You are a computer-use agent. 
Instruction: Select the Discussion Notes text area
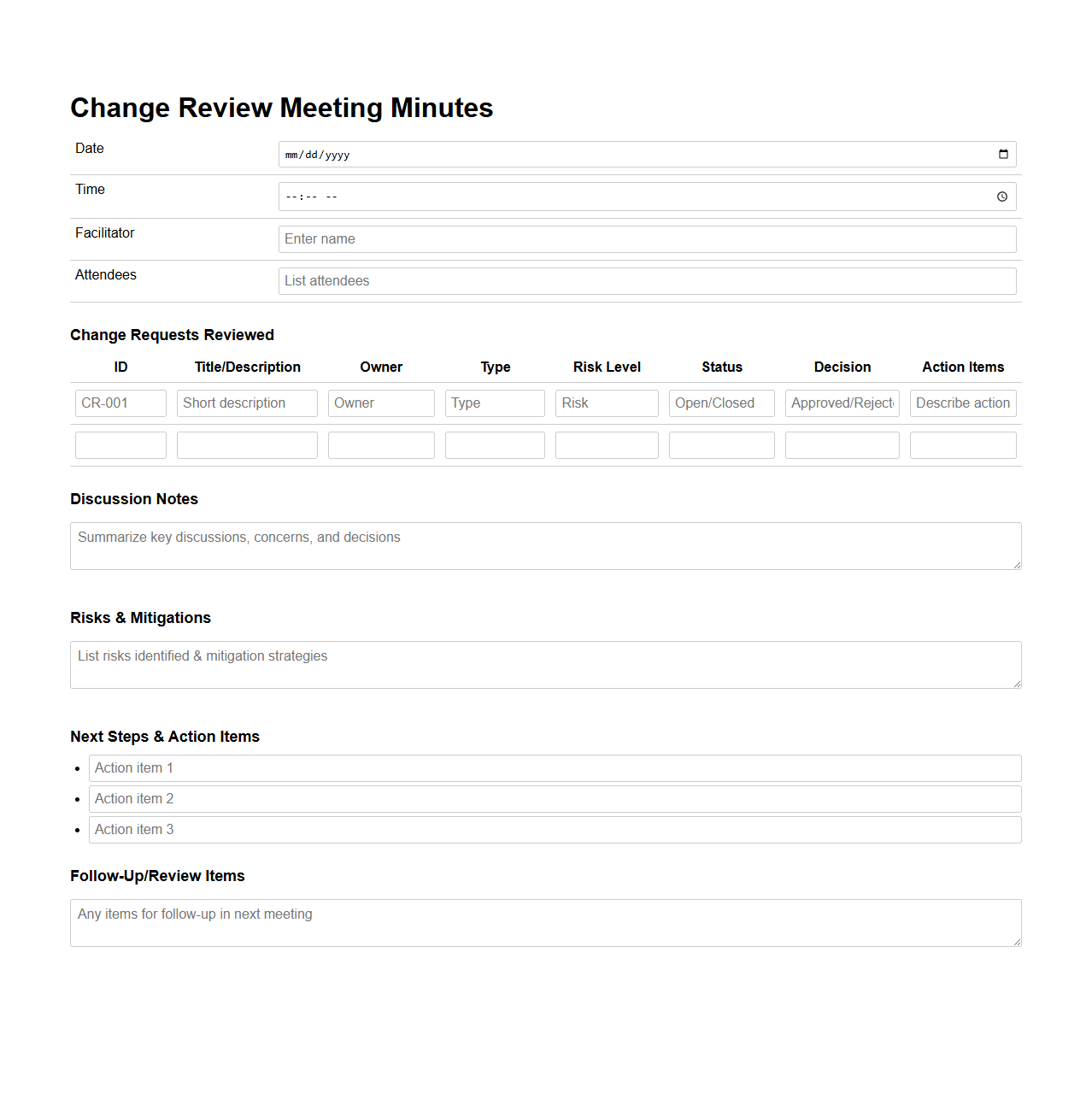pos(545,545)
